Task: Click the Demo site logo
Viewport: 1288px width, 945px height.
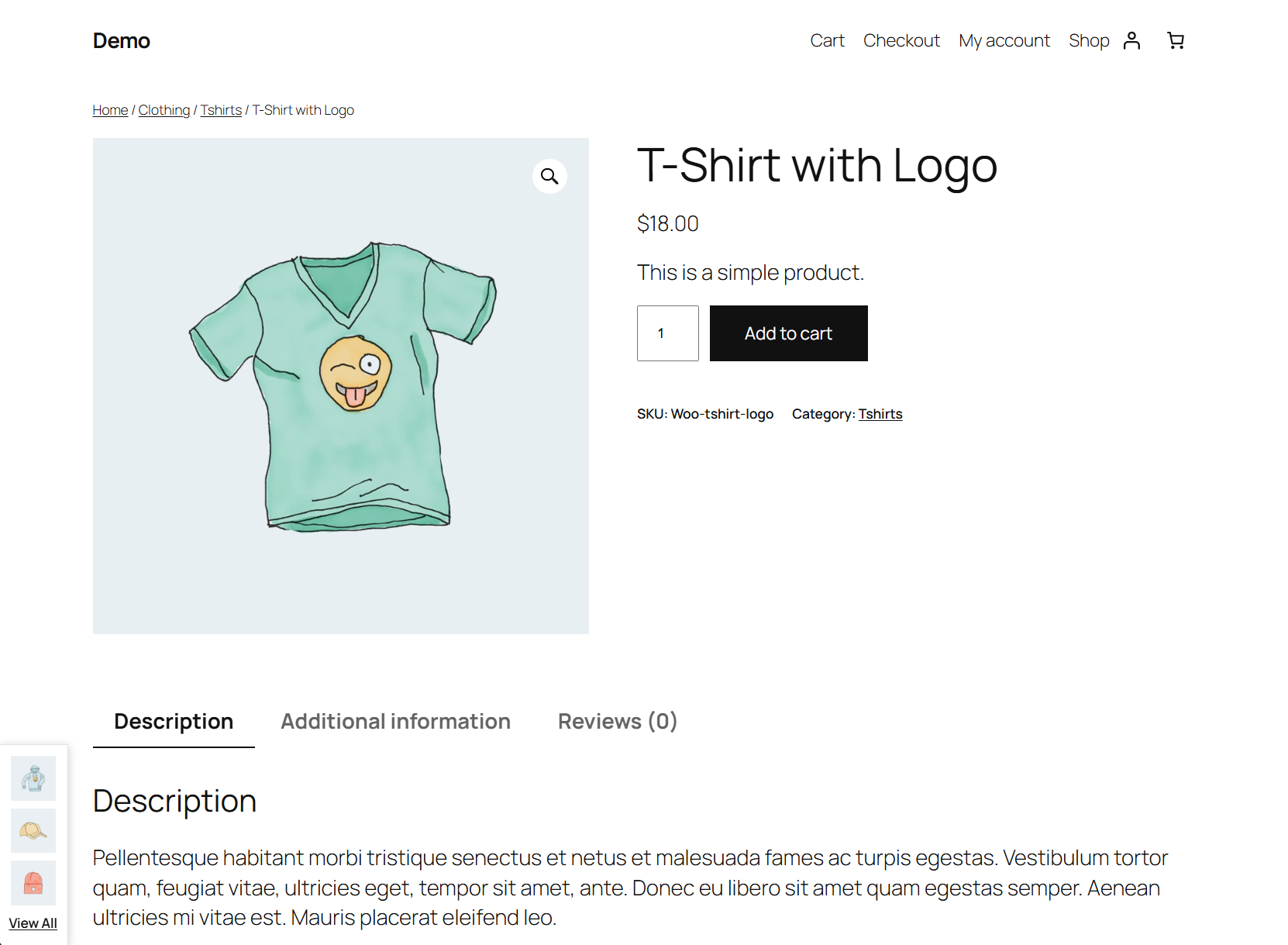Action: pos(121,40)
